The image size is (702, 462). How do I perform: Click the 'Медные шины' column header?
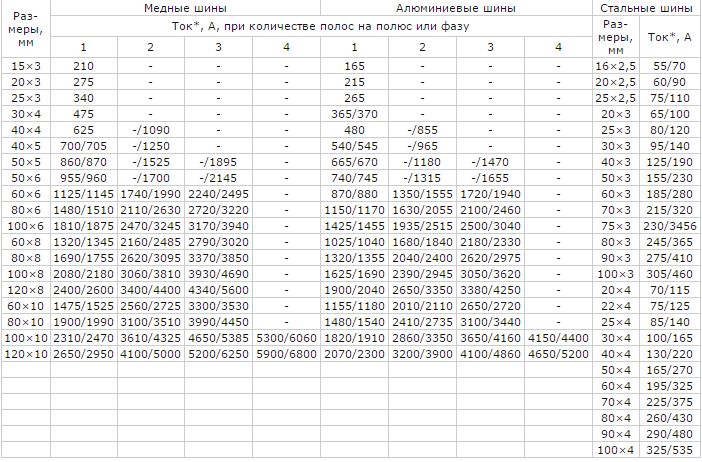(185, 8)
